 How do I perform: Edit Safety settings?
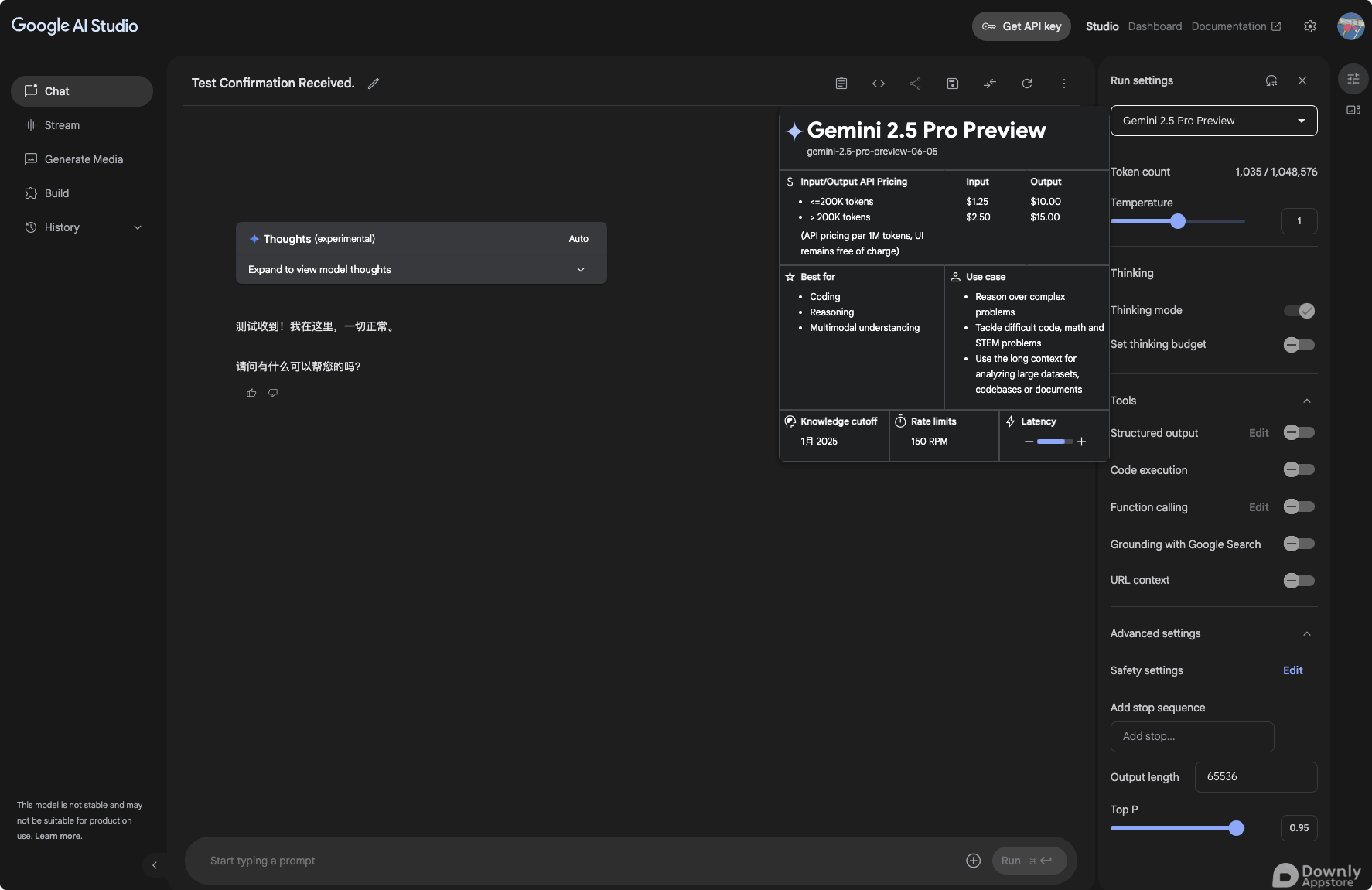point(1293,670)
